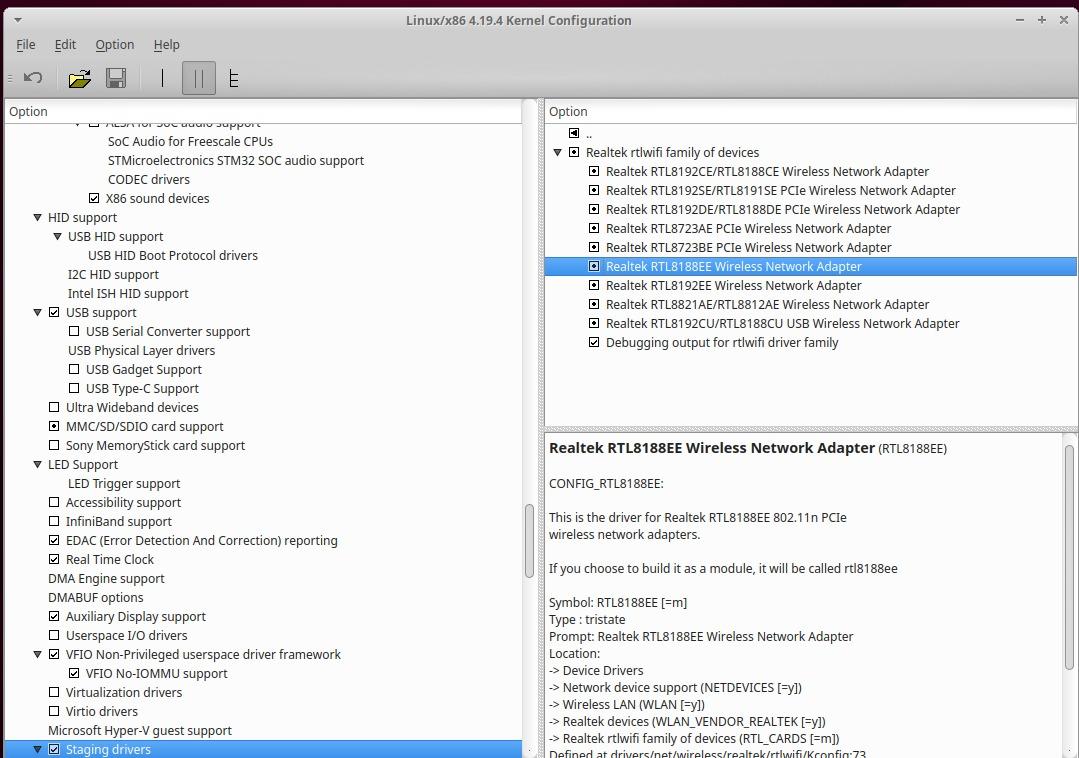
Task: Select Microsoft Hyper-V guest support entry
Action: (139, 730)
